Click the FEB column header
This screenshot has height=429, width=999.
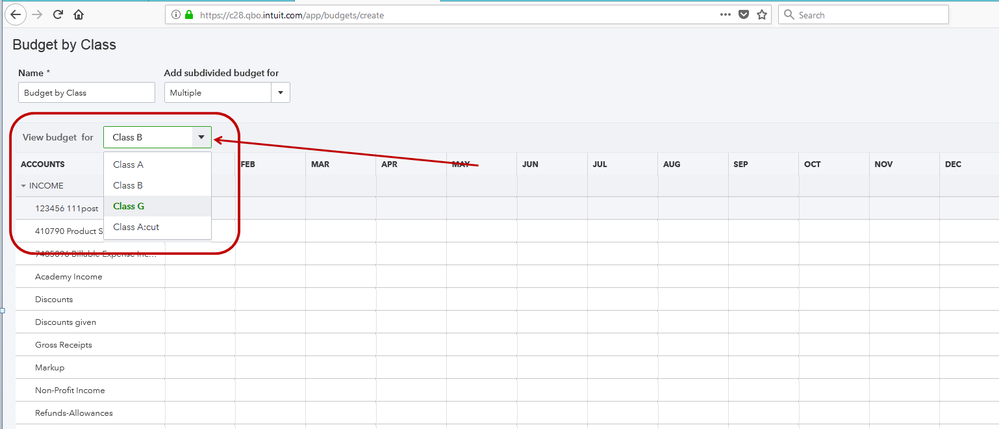pos(248,164)
